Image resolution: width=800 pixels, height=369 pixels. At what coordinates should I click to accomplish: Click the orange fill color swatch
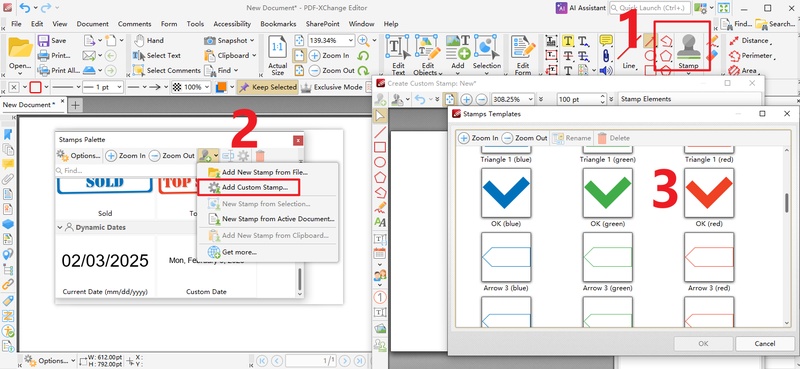221,87
